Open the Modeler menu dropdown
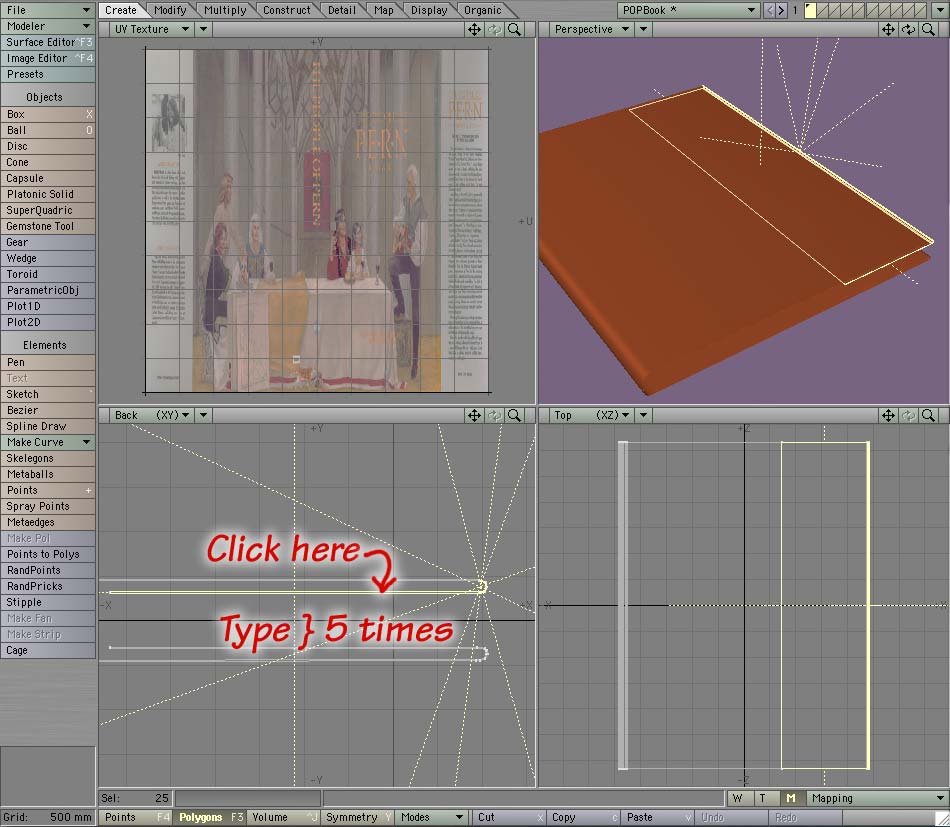950x827 pixels. pyautogui.click(x=47, y=26)
